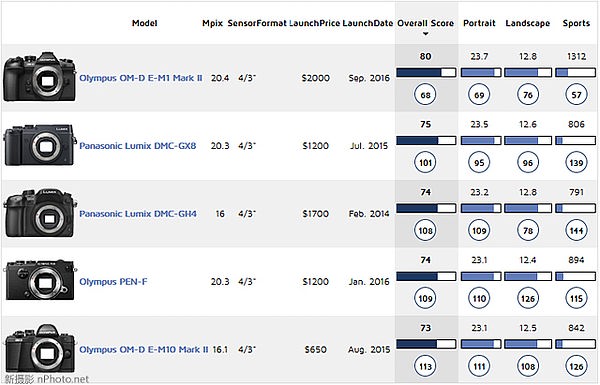Open the Panasonic Lumix DMC-GH4 link

pyautogui.click(x=138, y=214)
